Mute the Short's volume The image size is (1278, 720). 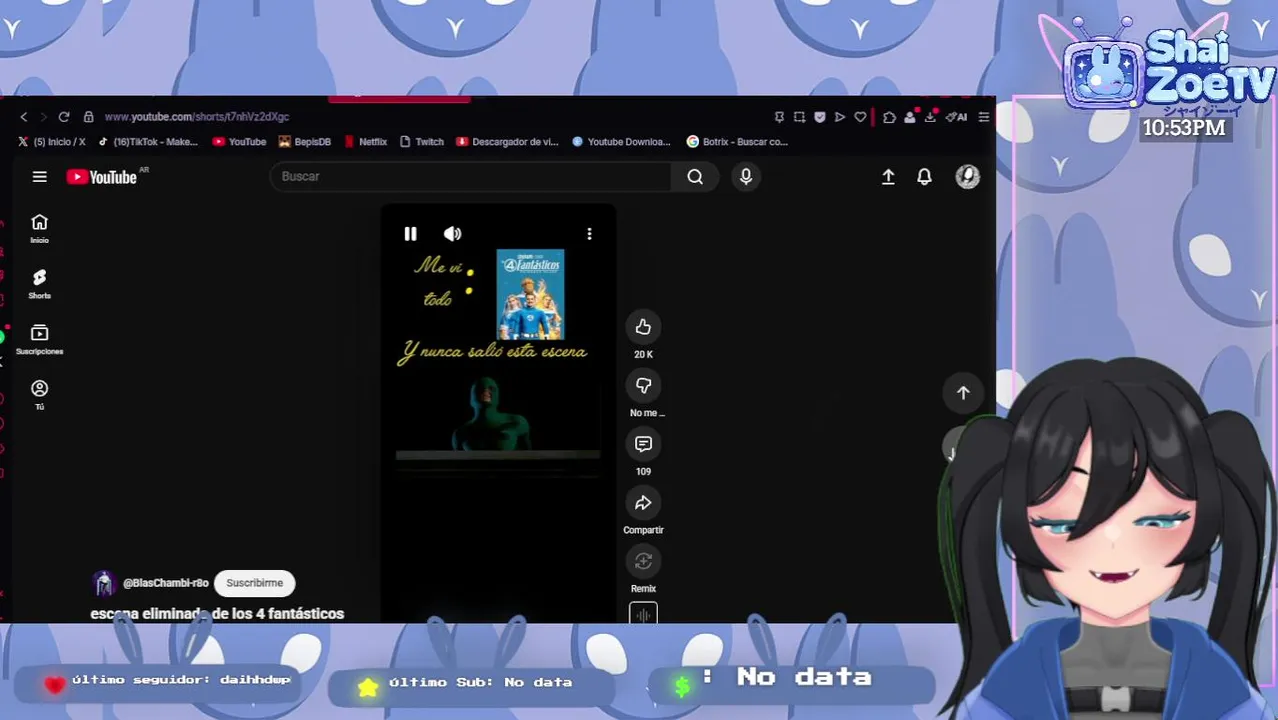click(452, 234)
